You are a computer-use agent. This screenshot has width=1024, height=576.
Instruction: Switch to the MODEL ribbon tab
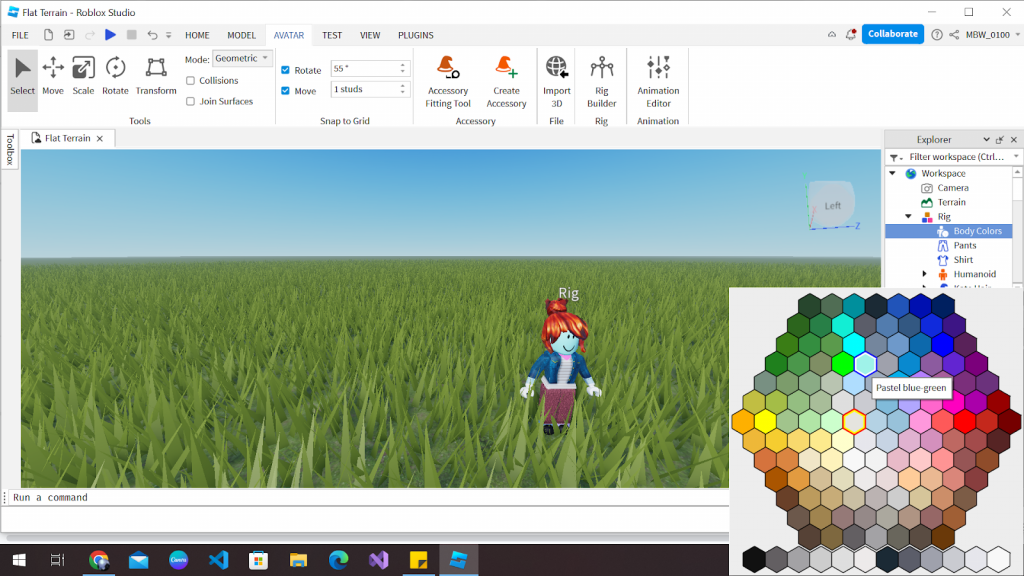241,34
